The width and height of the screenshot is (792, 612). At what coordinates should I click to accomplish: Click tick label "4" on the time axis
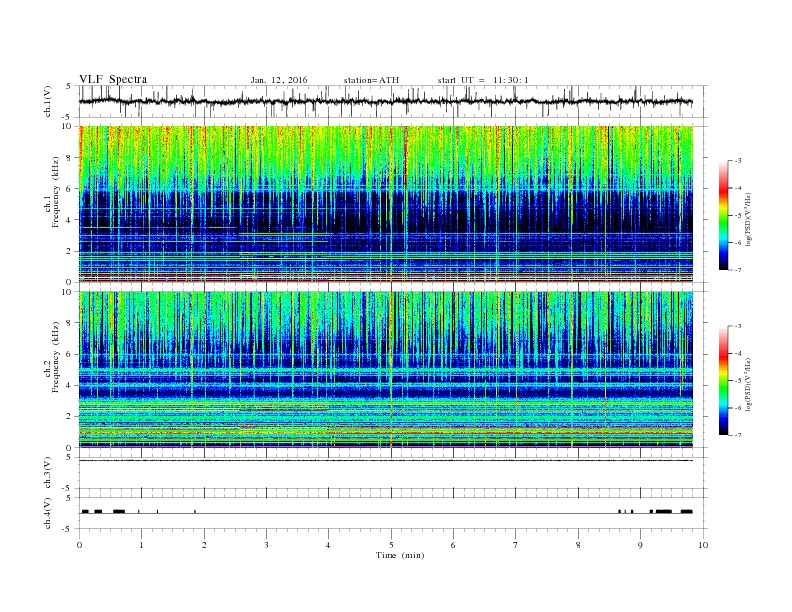[328, 545]
